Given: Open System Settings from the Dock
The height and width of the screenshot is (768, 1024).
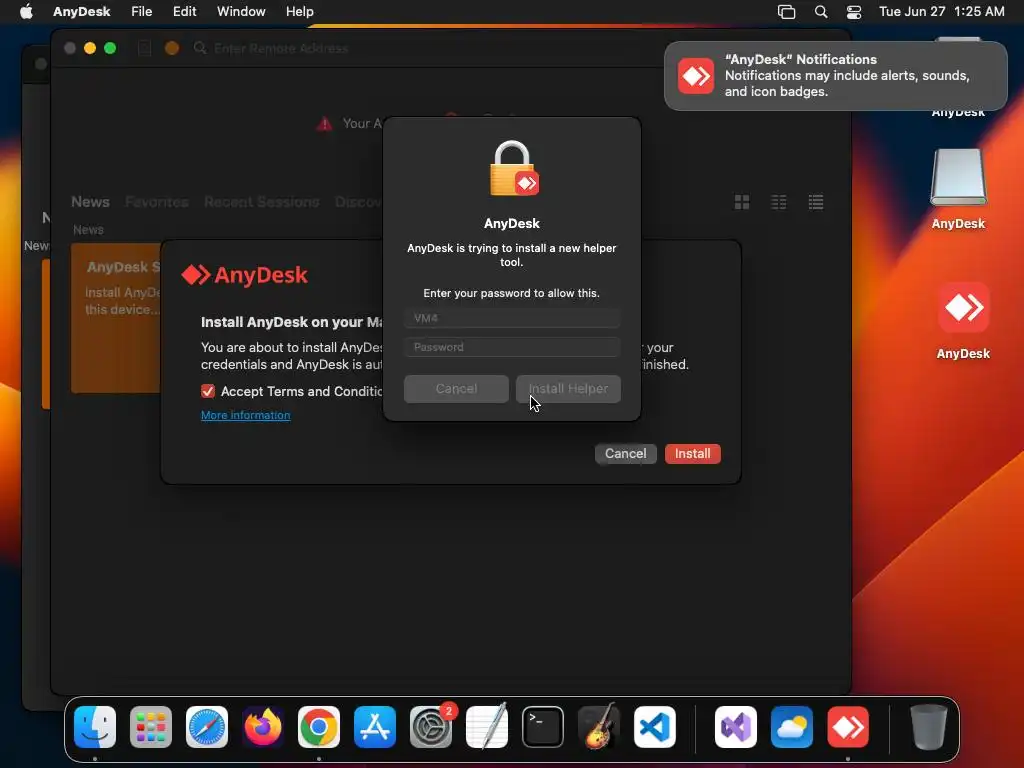Looking at the screenshot, I should point(431,727).
